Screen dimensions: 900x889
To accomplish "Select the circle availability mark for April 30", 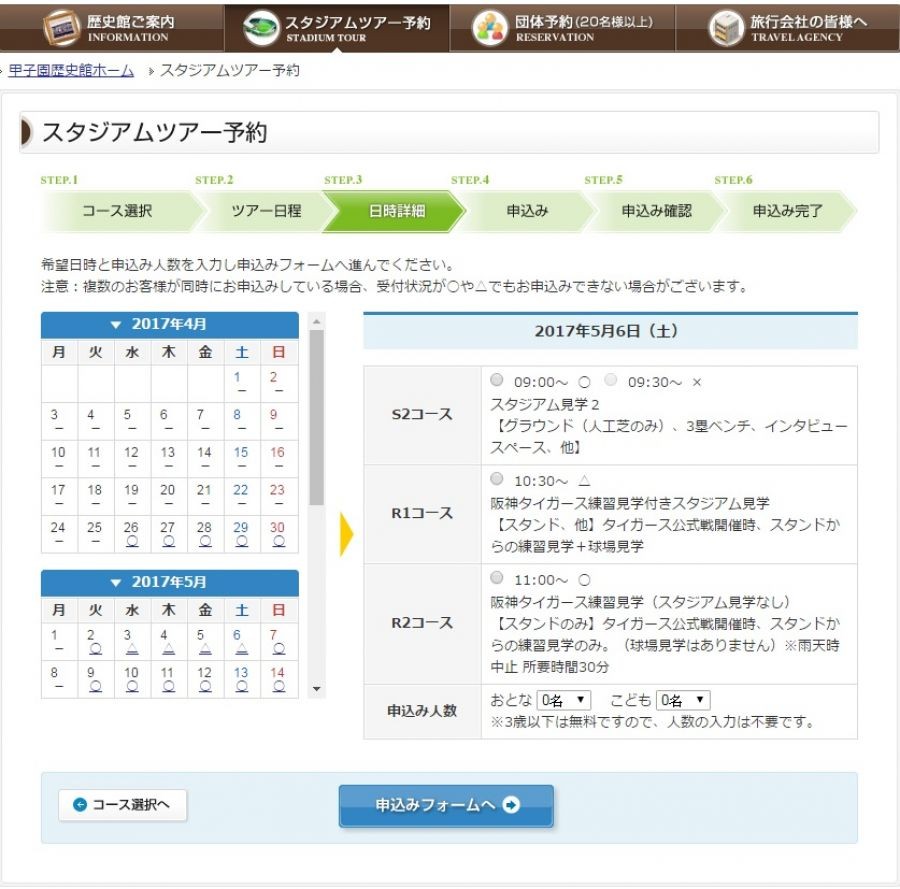I will [279, 541].
